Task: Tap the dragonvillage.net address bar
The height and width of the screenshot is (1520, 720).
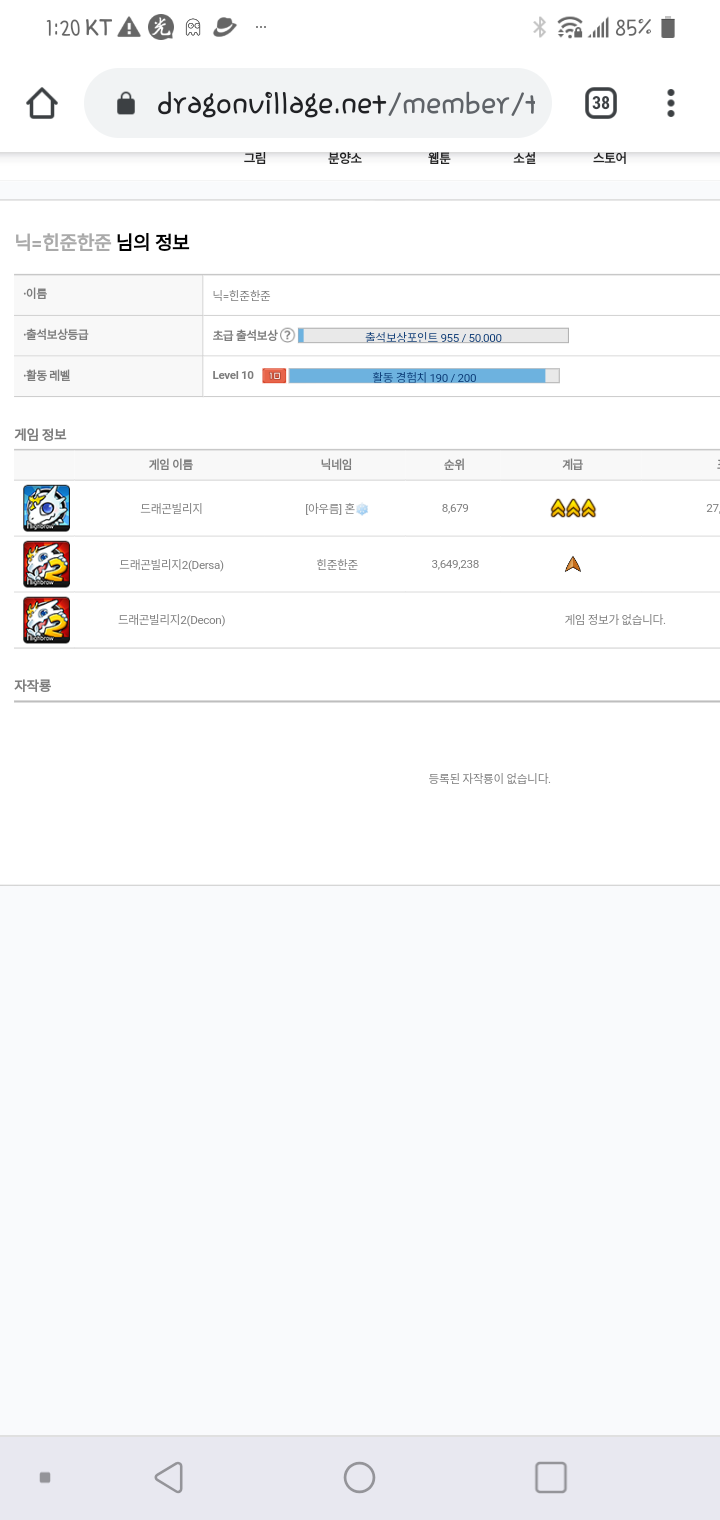Action: (x=345, y=103)
